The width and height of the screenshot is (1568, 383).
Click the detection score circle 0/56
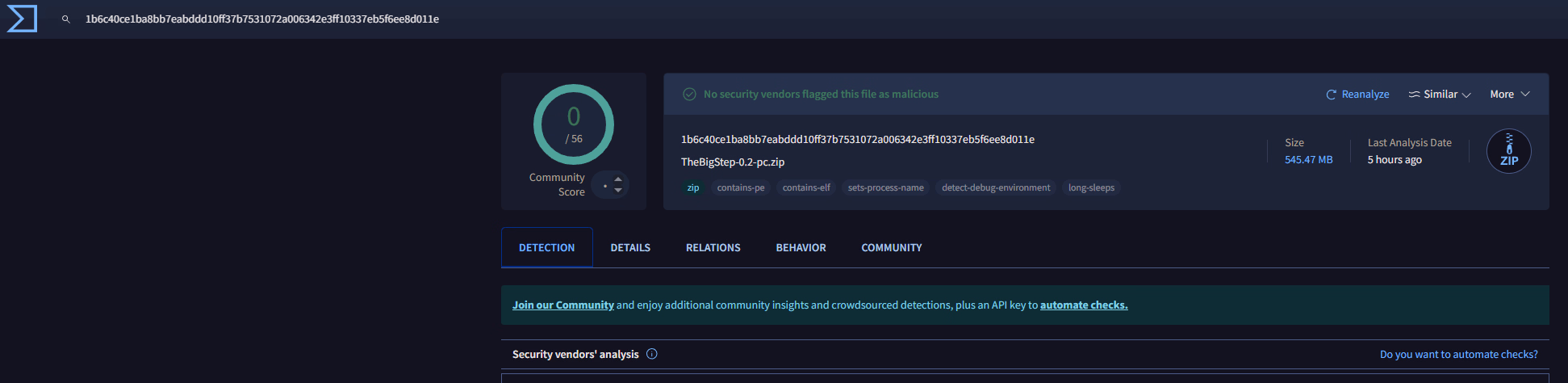click(574, 124)
